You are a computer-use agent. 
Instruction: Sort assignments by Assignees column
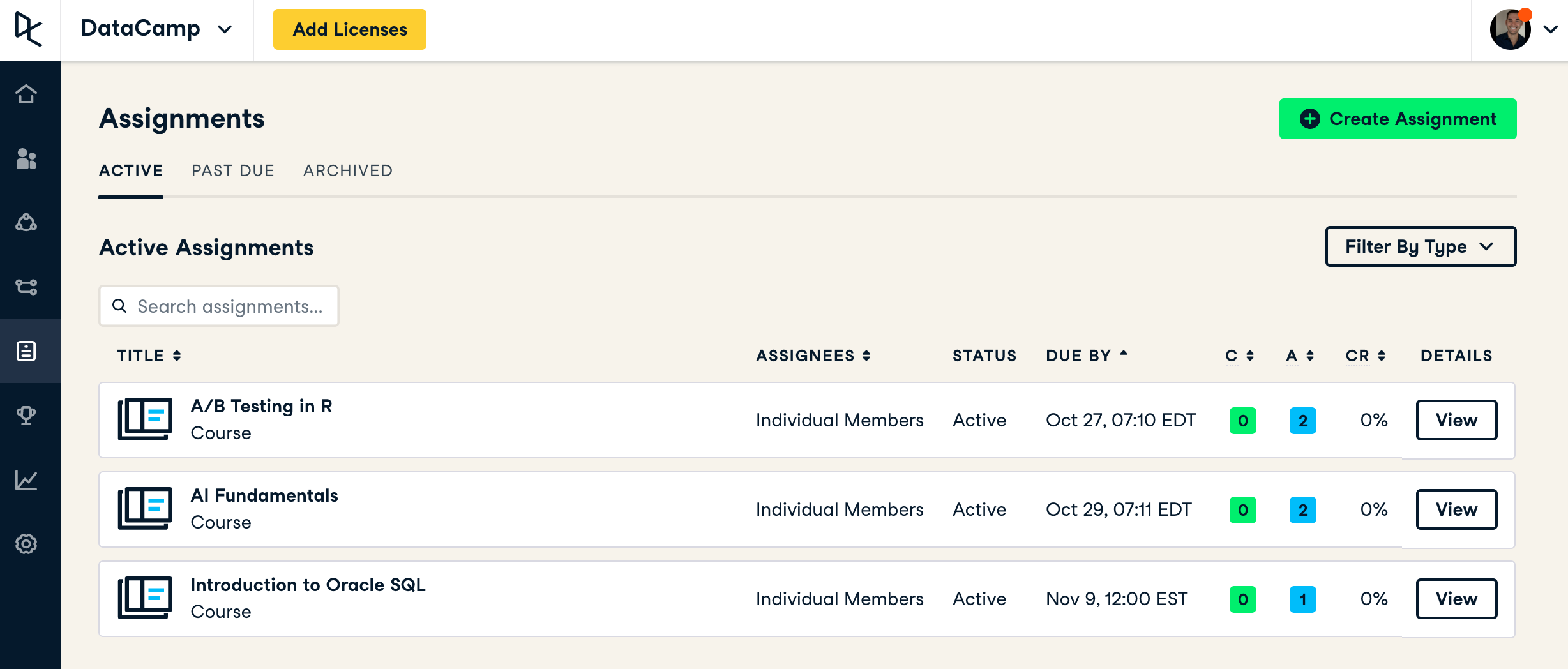[x=813, y=356]
